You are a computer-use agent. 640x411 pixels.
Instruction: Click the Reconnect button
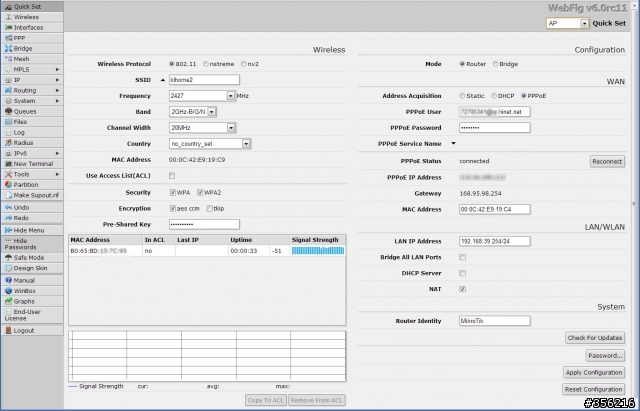click(x=606, y=161)
